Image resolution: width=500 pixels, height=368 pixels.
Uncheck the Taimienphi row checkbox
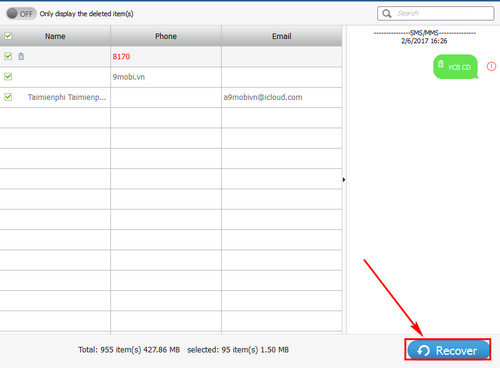[x=8, y=97]
